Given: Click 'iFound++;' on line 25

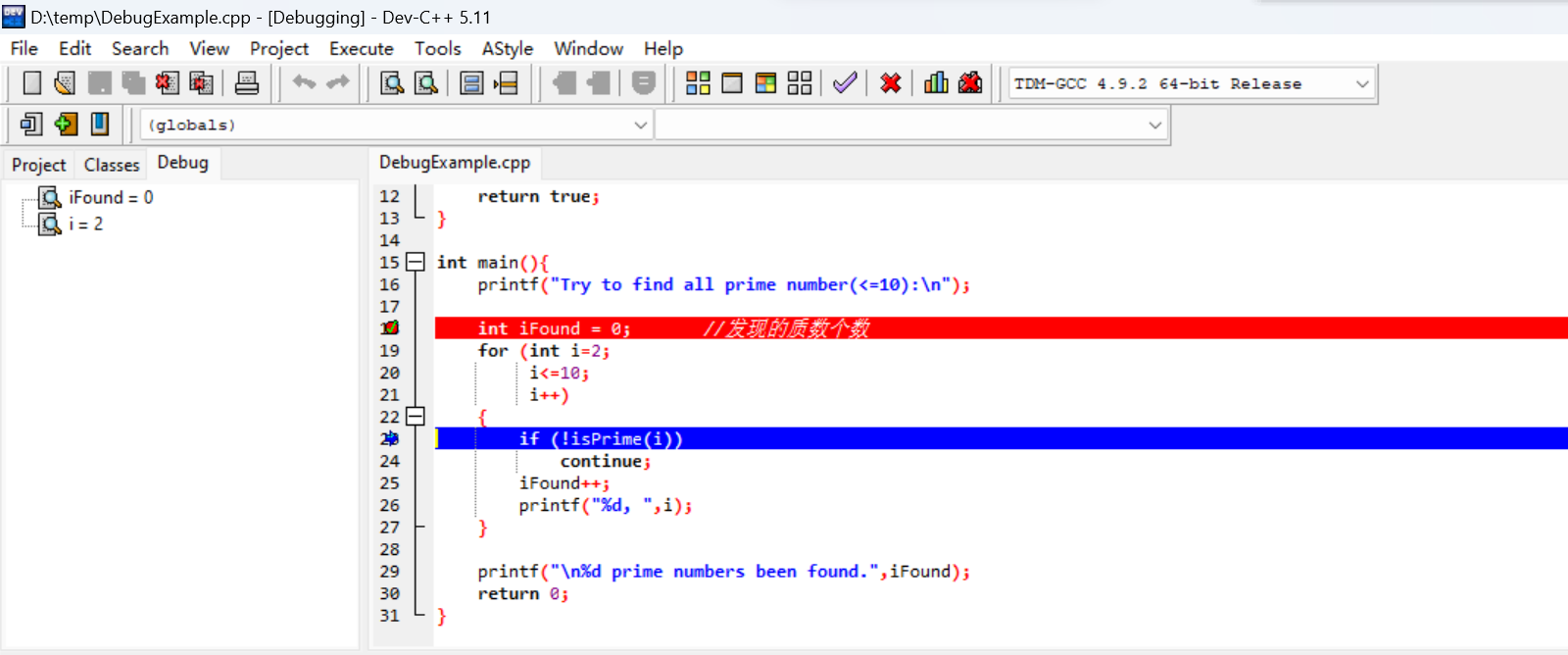Looking at the screenshot, I should (564, 483).
